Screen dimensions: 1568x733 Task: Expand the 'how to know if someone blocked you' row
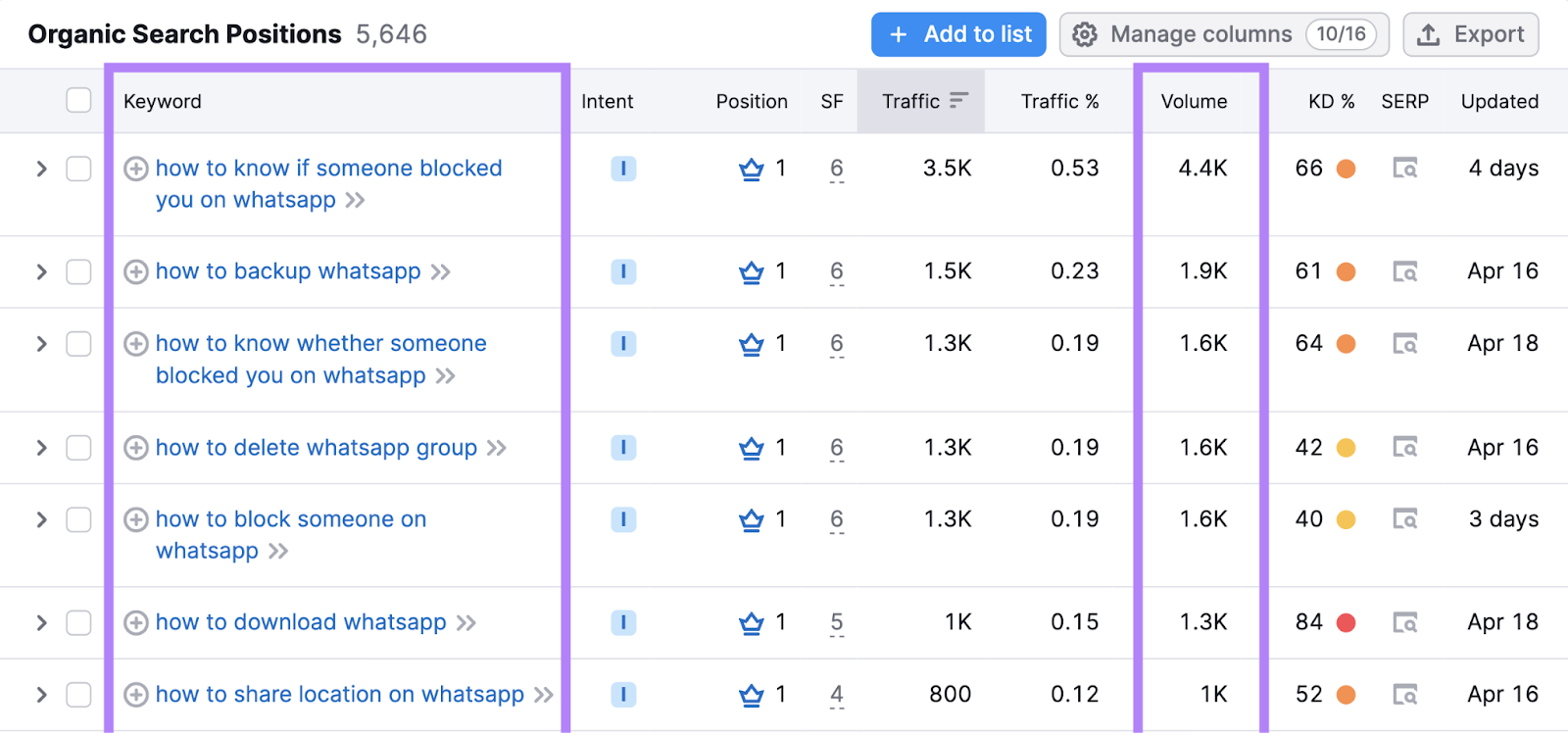(x=41, y=169)
